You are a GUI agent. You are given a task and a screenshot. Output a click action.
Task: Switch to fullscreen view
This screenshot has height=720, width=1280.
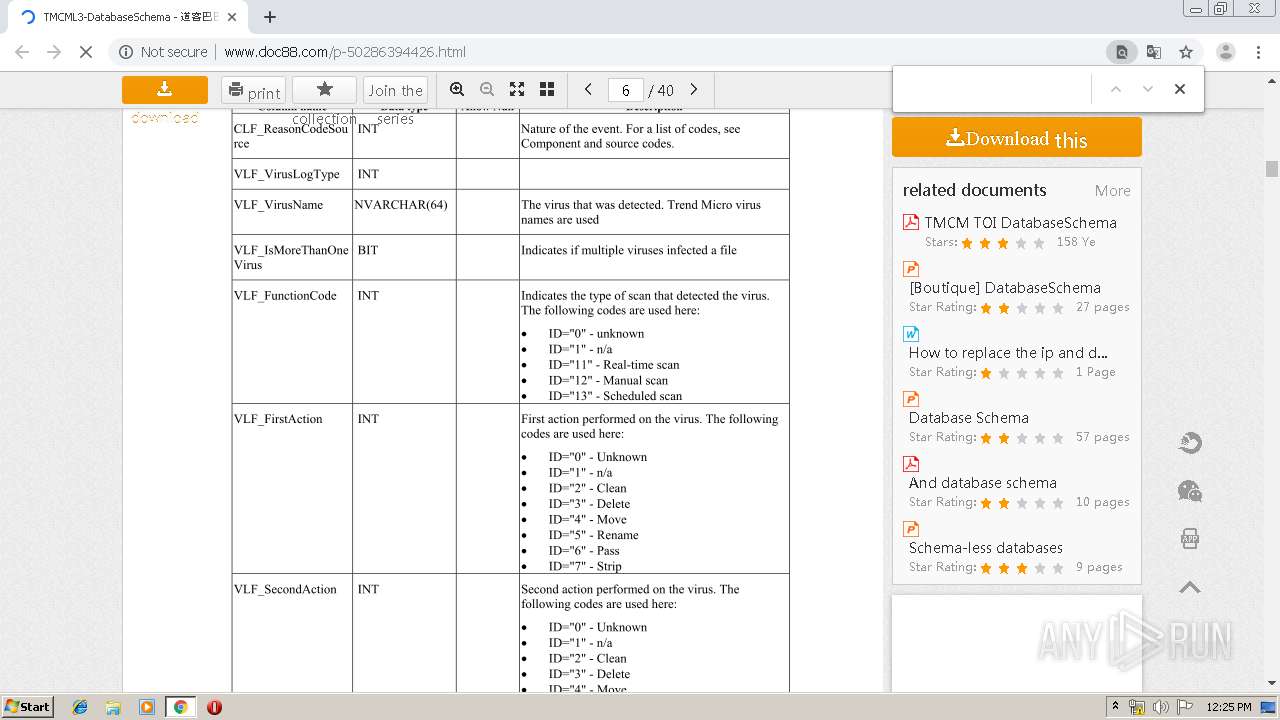(x=517, y=89)
